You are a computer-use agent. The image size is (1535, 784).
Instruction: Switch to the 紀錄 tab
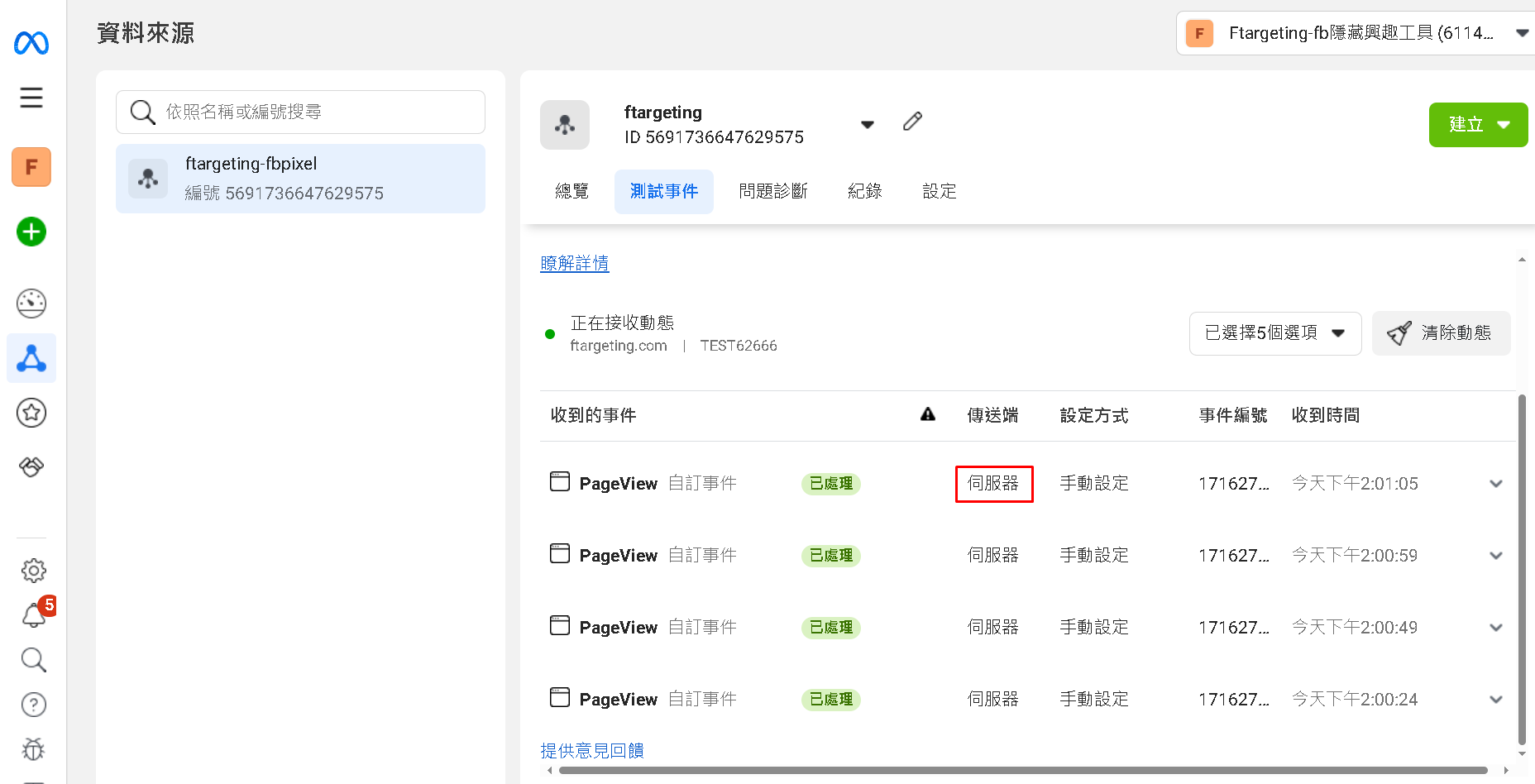pos(865,192)
